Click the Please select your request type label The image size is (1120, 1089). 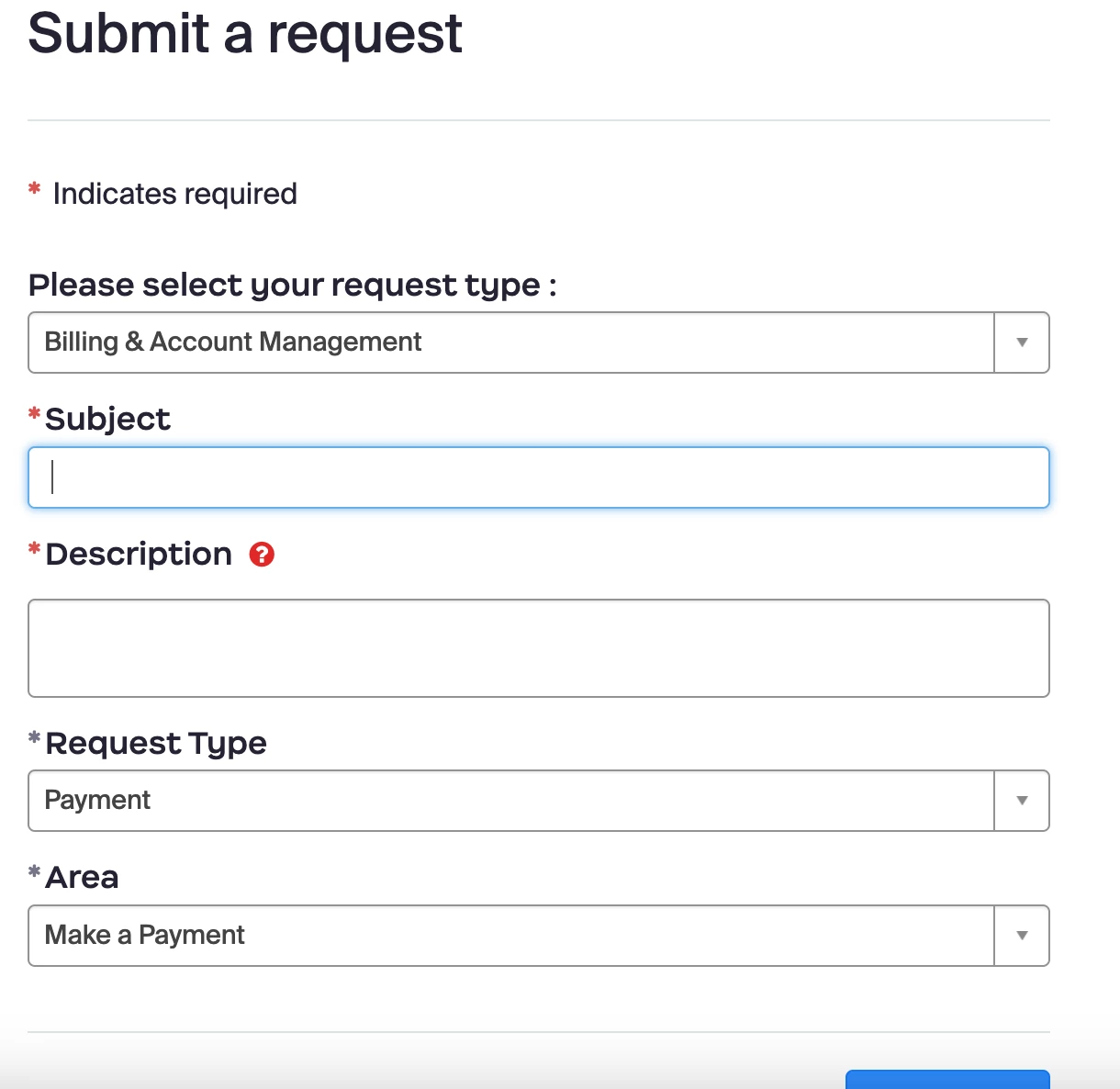(x=293, y=285)
